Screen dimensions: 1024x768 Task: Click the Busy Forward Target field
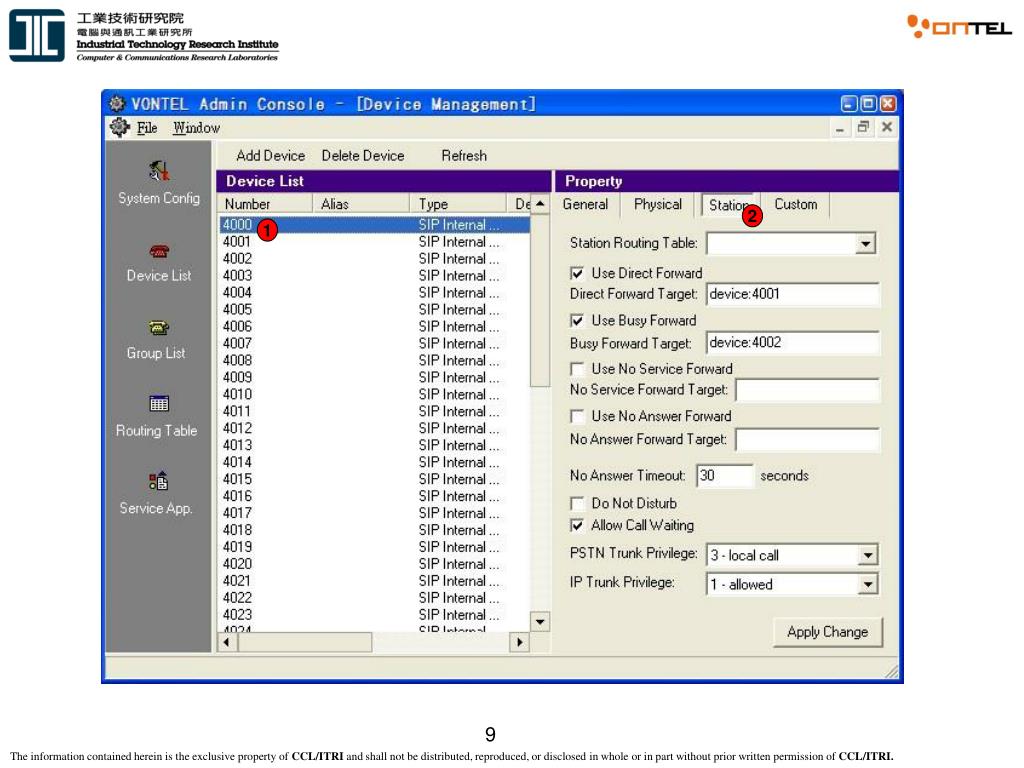(793, 342)
